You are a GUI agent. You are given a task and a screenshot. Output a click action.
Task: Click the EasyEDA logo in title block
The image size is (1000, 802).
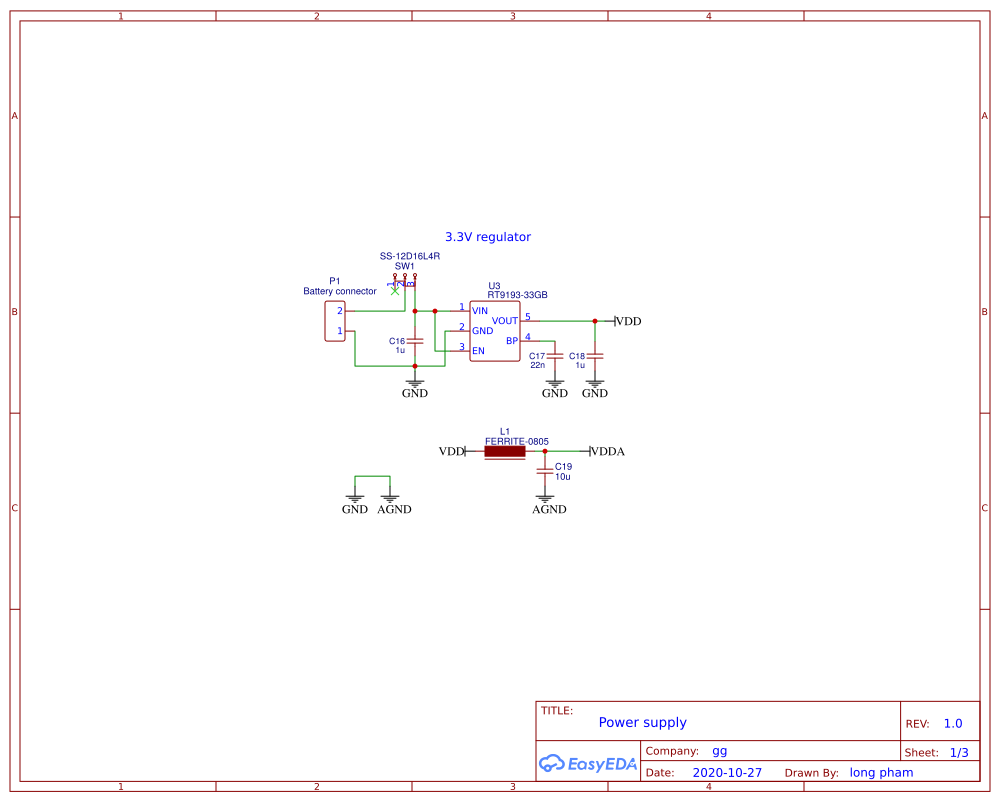(588, 764)
